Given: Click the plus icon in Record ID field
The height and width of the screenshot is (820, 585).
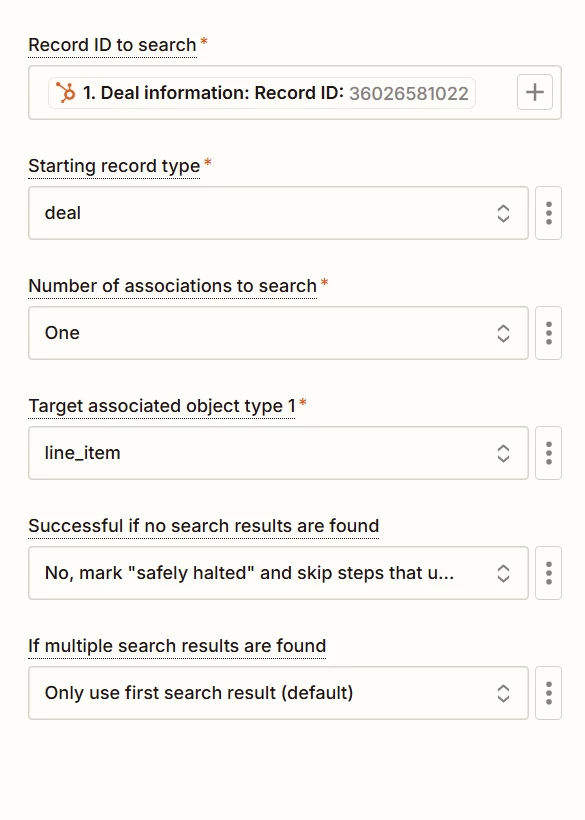Looking at the screenshot, I should pyautogui.click(x=534, y=93).
